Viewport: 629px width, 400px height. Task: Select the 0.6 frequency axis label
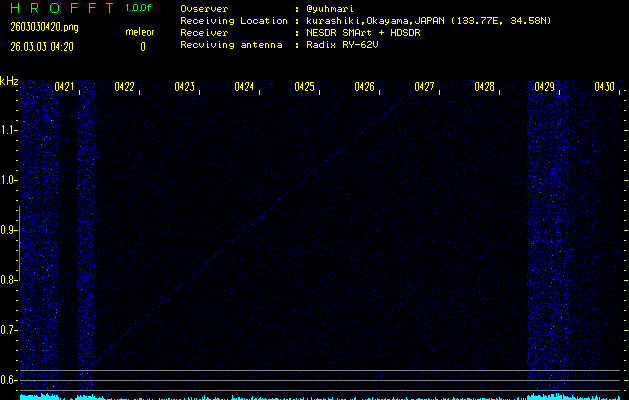pyautogui.click(x=8, y=380)
